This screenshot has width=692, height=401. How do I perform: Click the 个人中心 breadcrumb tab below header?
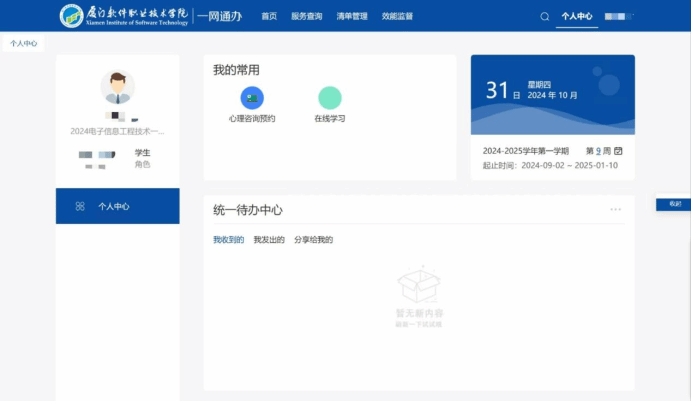coord(25,44)
